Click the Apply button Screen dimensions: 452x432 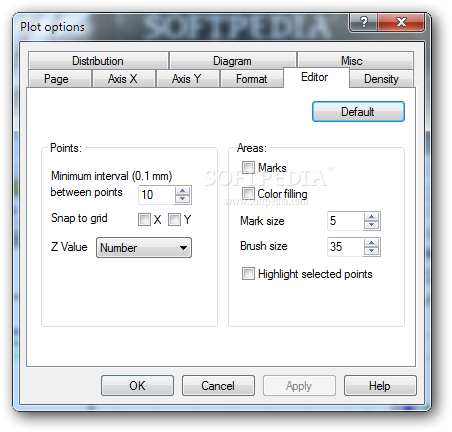299,386
